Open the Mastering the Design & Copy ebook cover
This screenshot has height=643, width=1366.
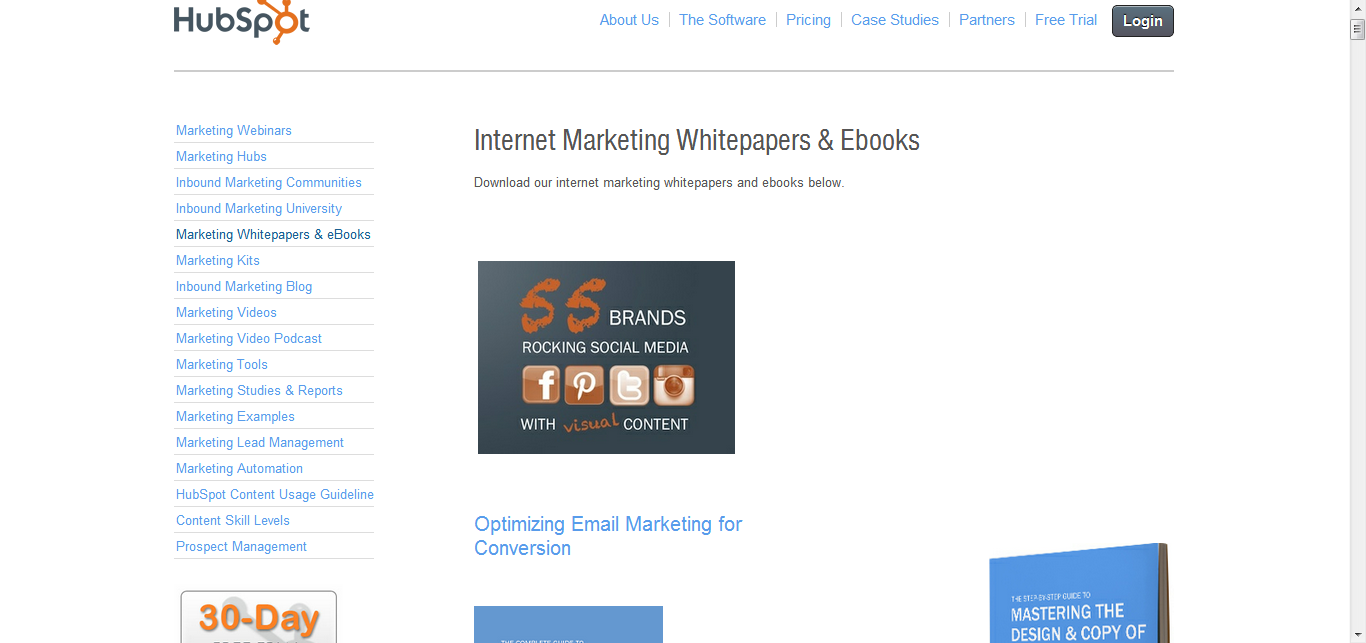pos(1080,593)
